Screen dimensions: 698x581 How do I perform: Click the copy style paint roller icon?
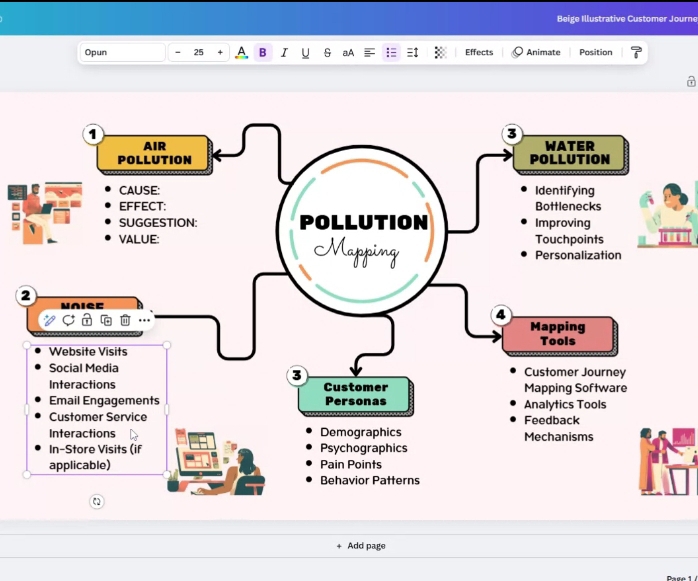pos(636,52)
